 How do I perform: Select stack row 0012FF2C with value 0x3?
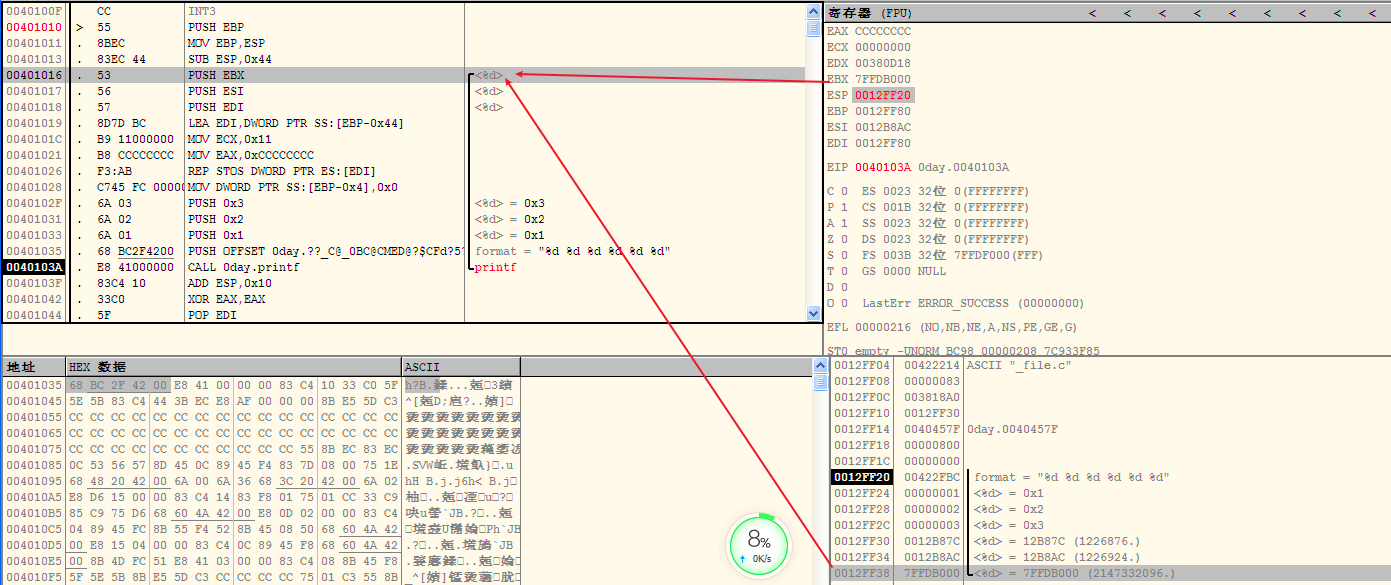(1110, 525)
